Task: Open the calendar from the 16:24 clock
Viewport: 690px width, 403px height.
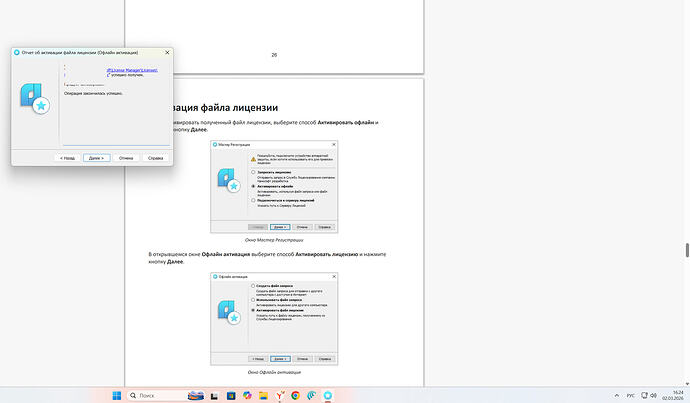Action: click(677, 395)
